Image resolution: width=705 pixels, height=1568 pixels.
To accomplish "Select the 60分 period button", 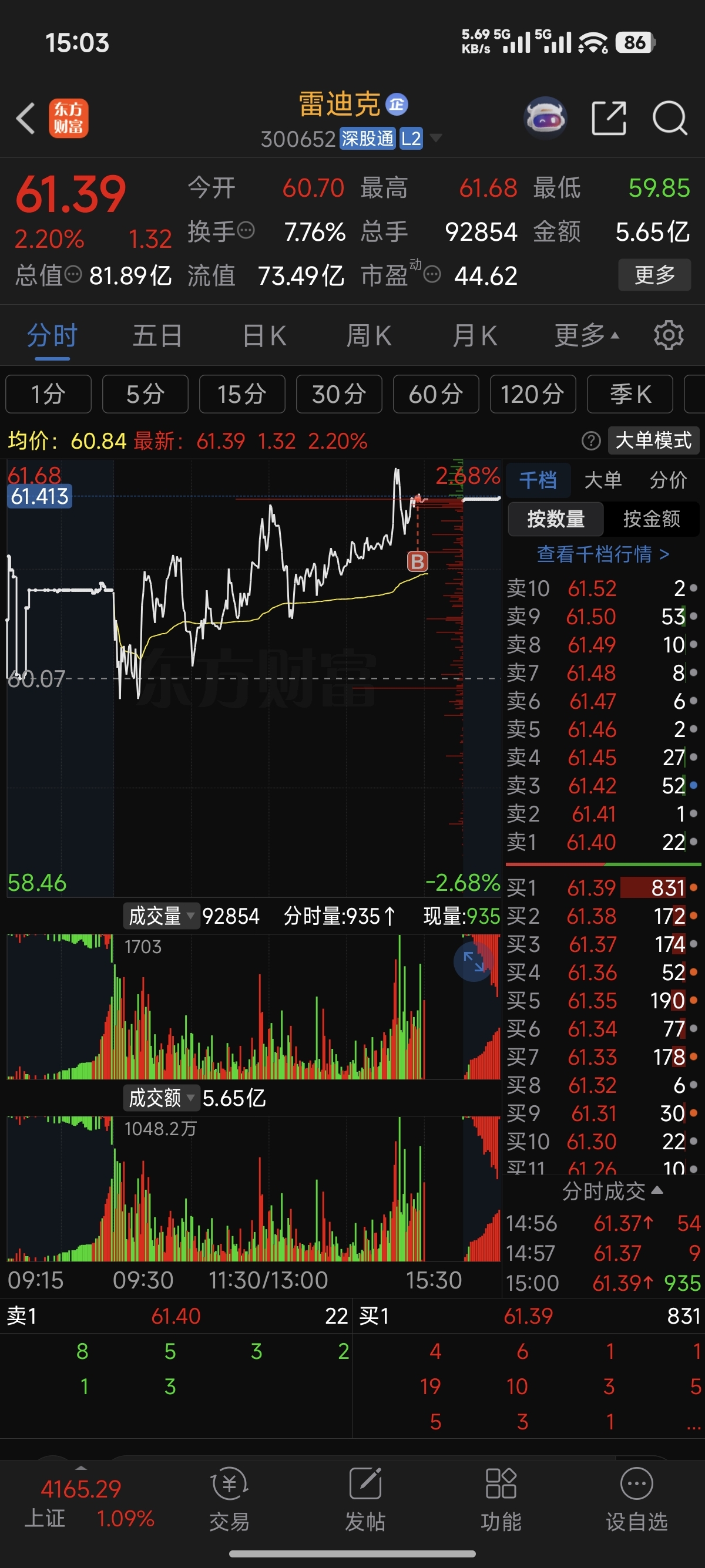I will click(x=436, y=394).
